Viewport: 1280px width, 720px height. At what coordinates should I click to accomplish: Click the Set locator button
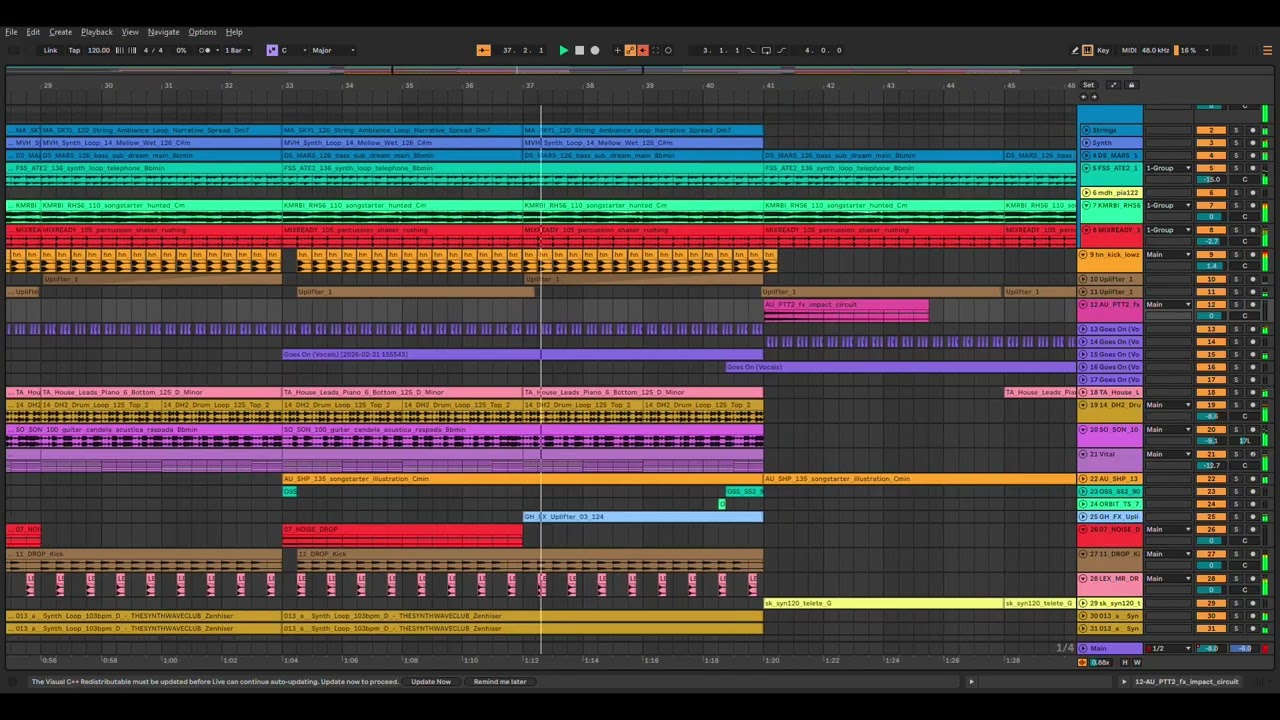click(x=1088, y=85)
